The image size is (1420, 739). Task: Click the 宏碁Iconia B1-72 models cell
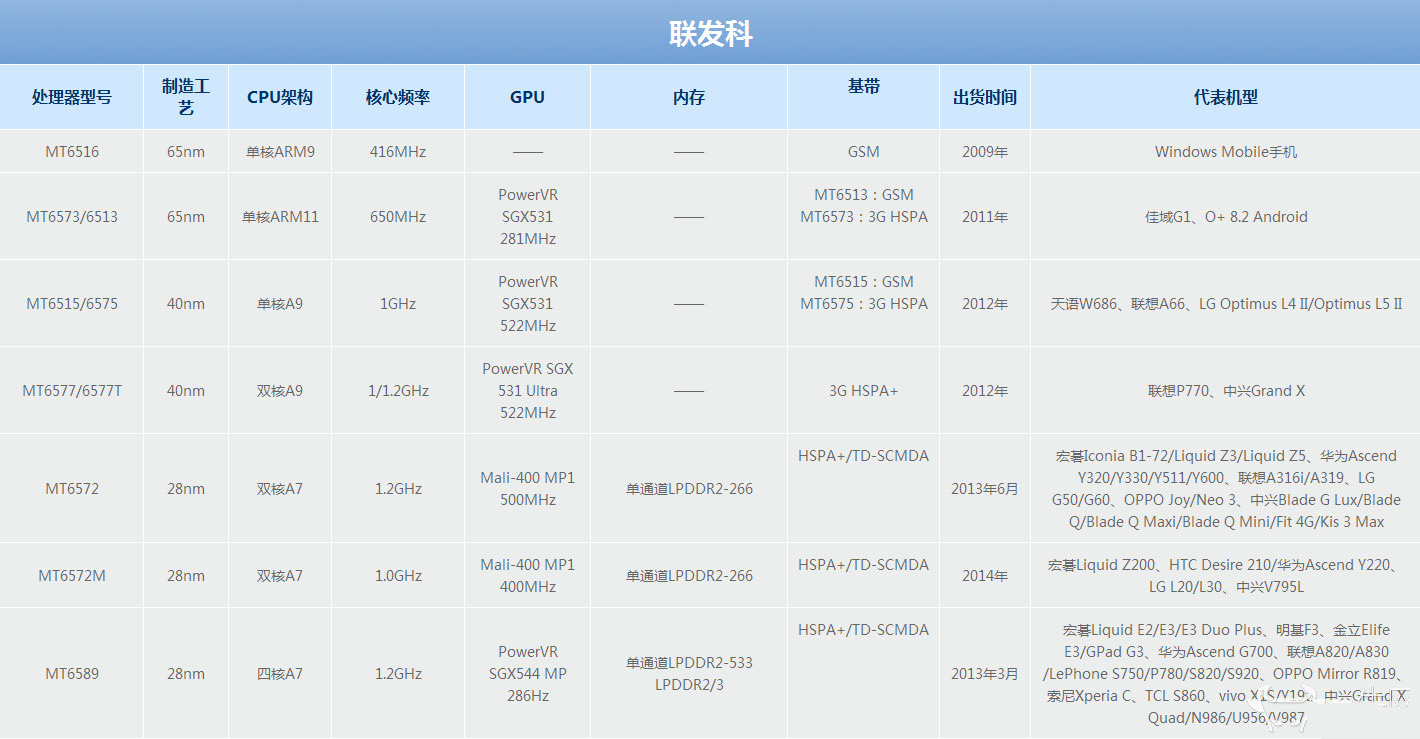(1225, 489)
